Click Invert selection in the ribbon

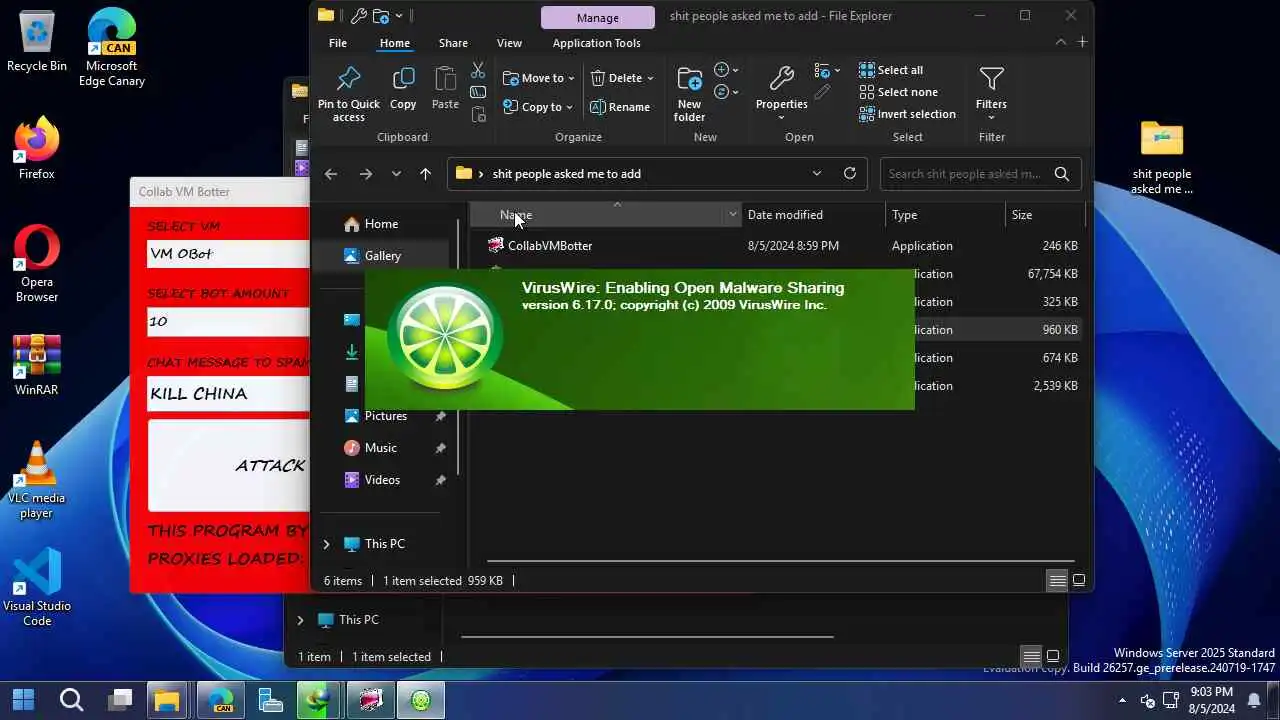tap(907, 114)
